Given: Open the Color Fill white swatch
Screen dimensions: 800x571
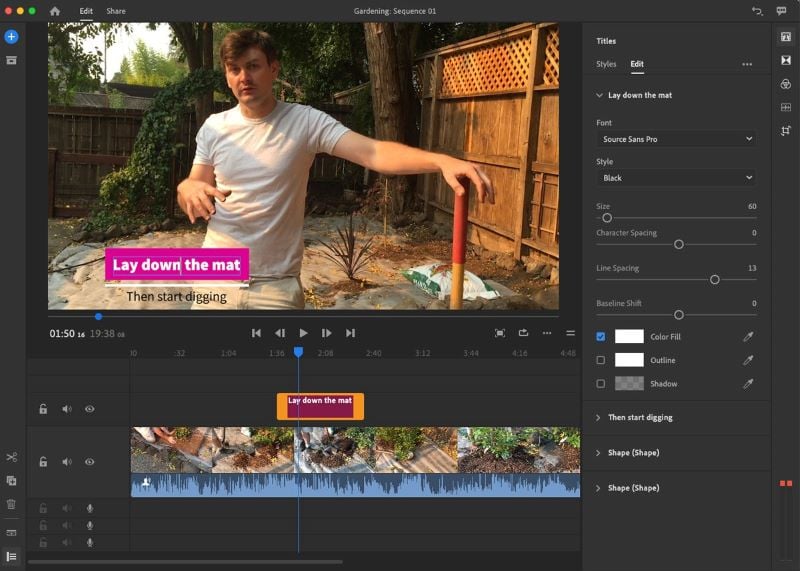Looking at the screenshot, I should point(629,336).
